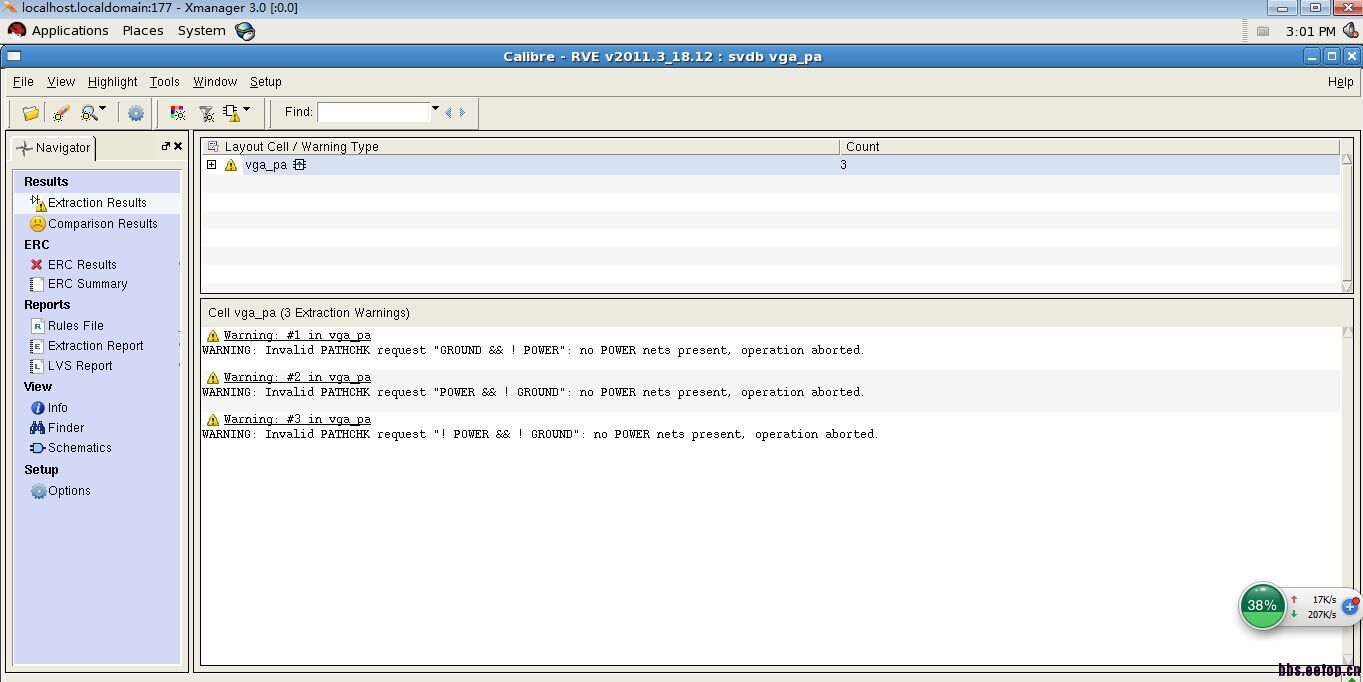The height and width of the screenshot is (682, 1363).
Task: Undock the Navigator panel with the float icon
Action: pyautogui.click(x=166, y=146)
